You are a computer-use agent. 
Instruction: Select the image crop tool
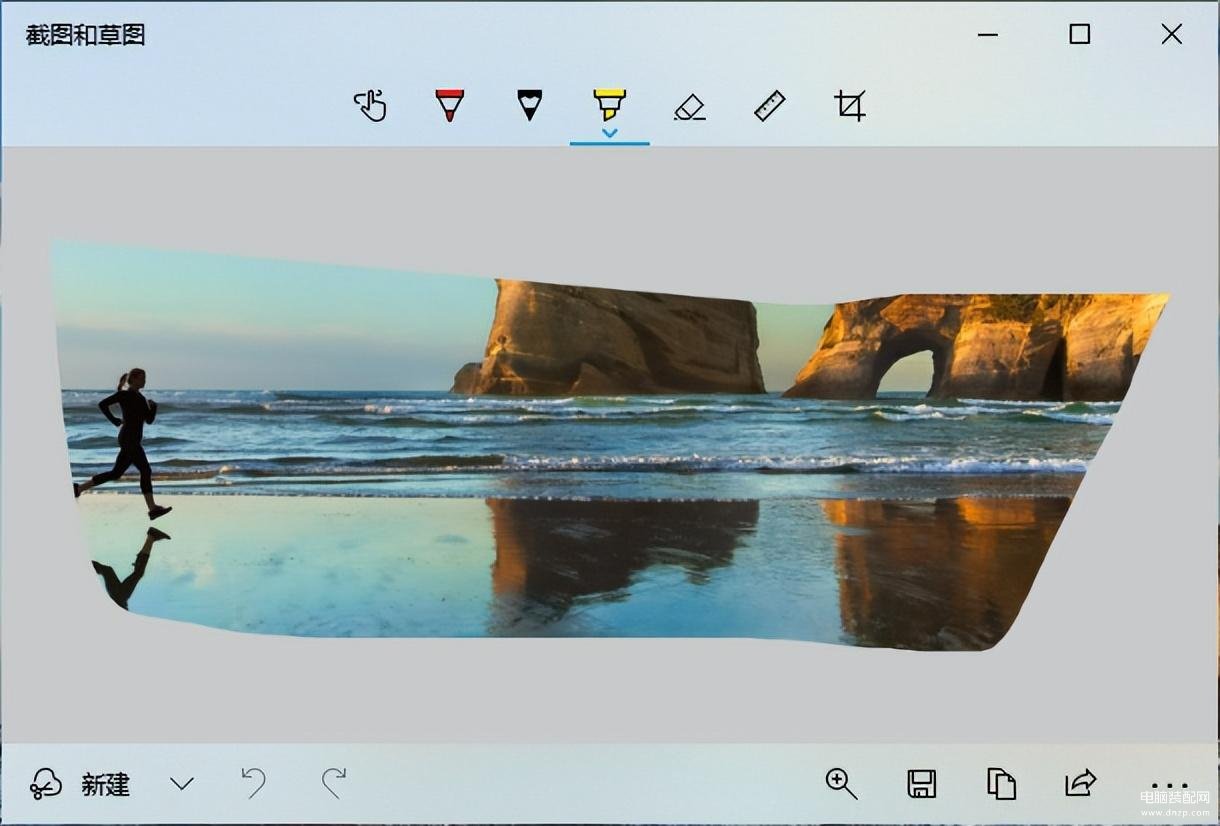click(850, 105)
